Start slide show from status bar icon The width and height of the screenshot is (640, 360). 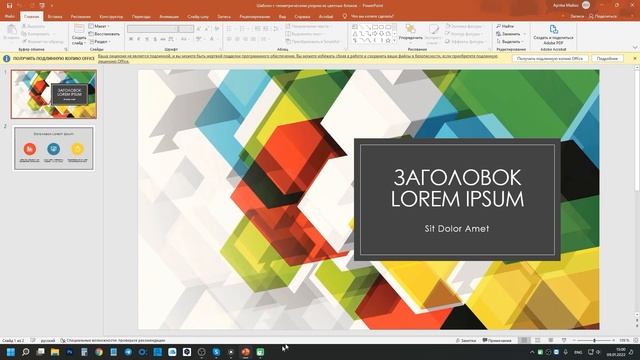point(564,340)
